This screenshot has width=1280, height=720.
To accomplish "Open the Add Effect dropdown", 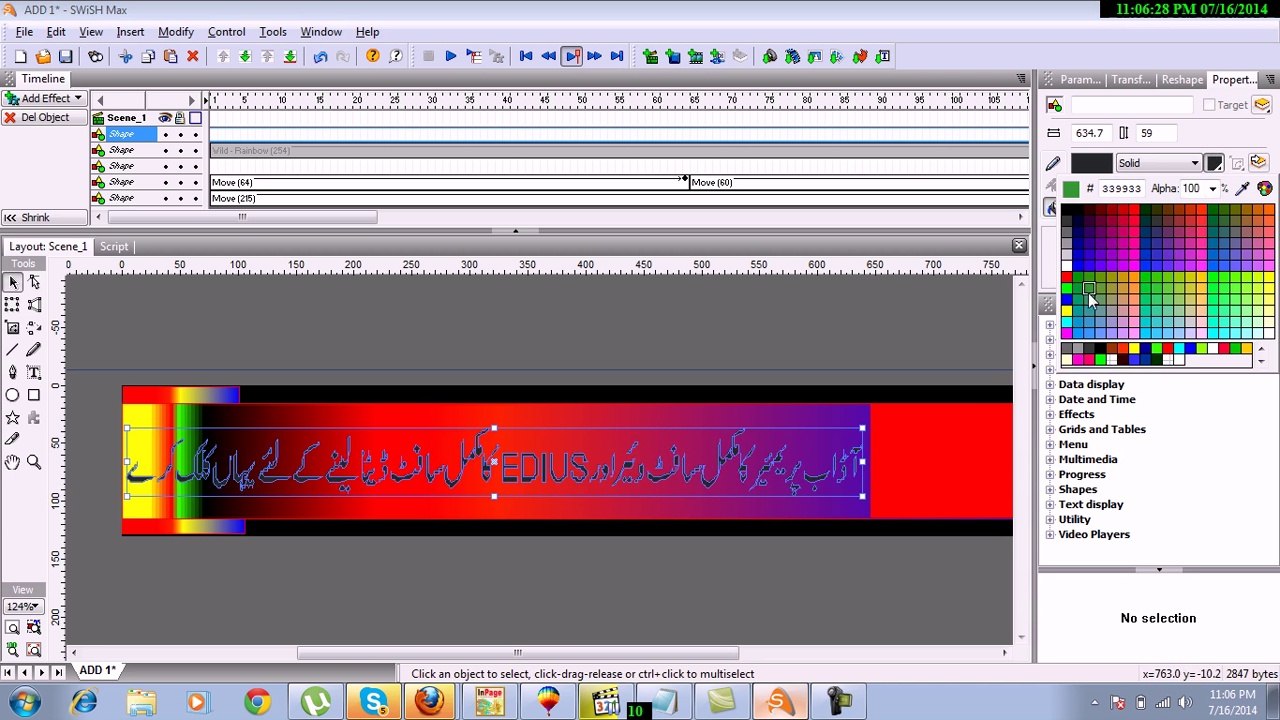I will coord(43,98).
